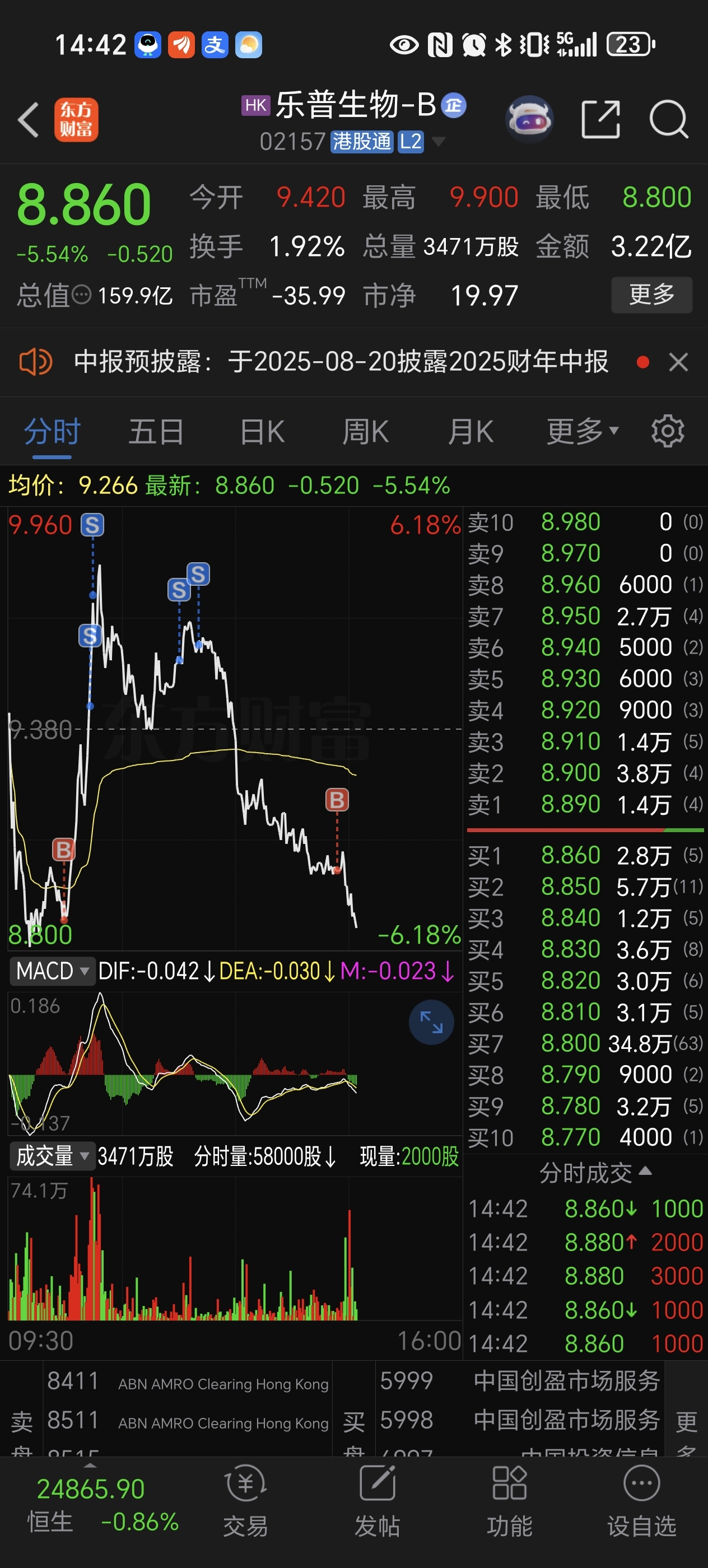Tap the Alipay notification icon
This screenshot has width=708, height=1568.
coord(215,44)
